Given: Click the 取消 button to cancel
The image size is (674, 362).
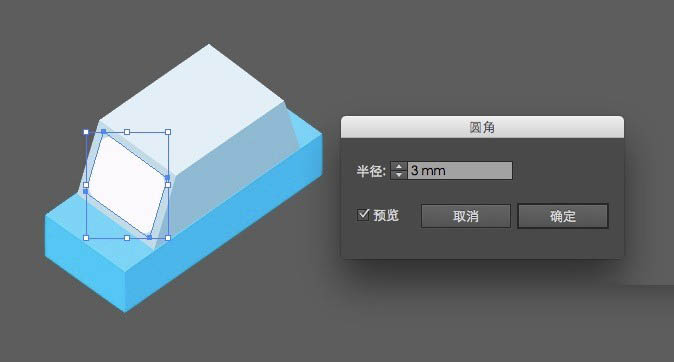Looking at the screenshot, I should click(466, 216).
